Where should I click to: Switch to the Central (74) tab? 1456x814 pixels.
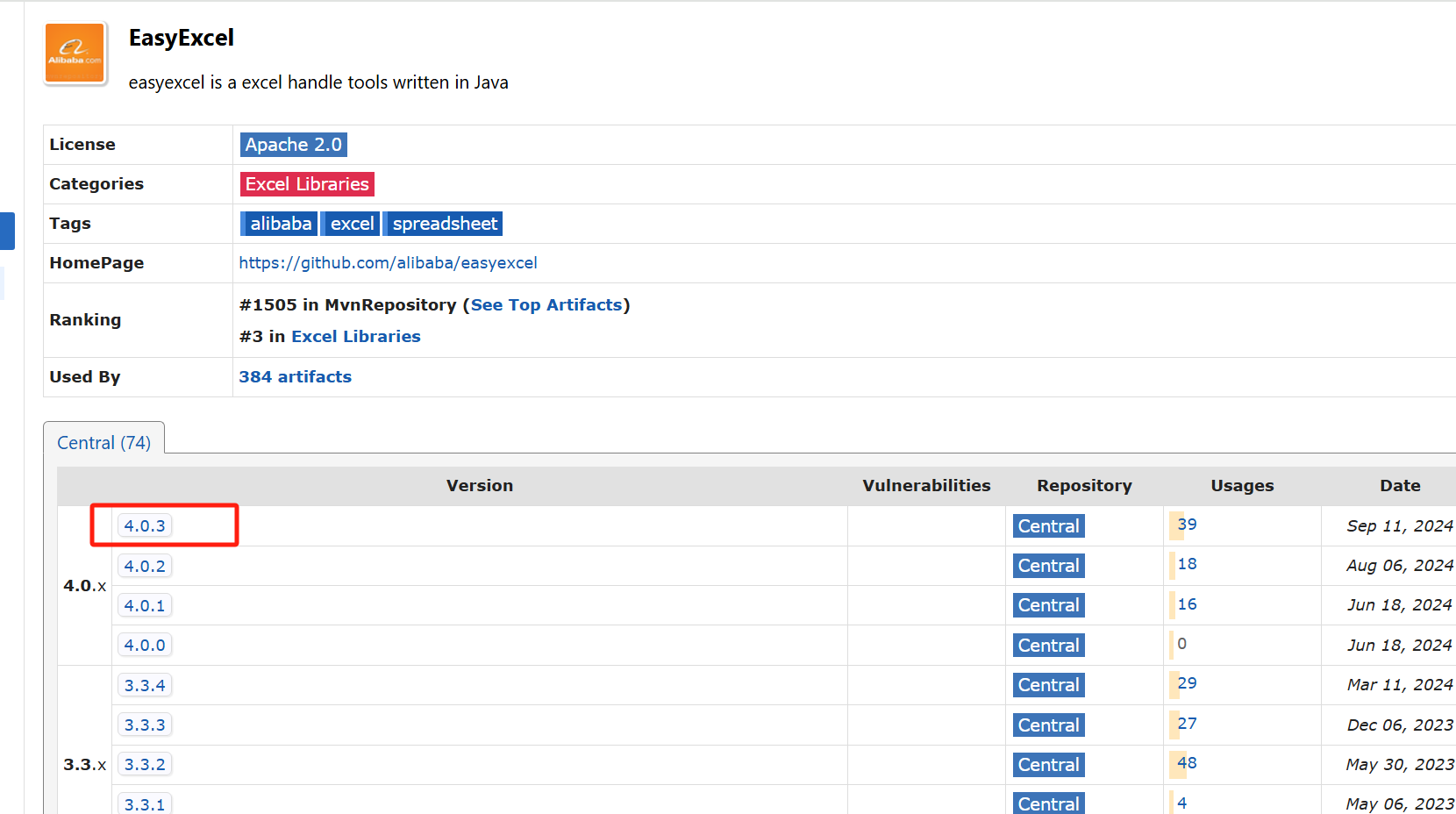click(103, 443)
